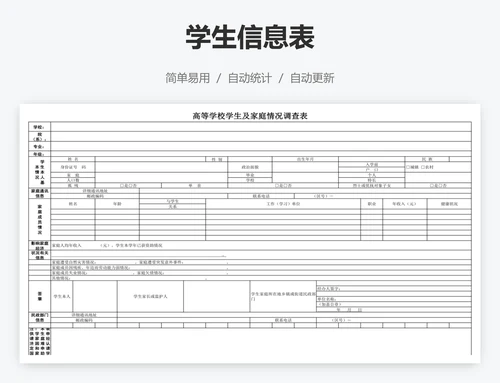Click the 年收入（元） column header
Screen dimensions: 500x383
pyautogui.click(x=405, y=204)
